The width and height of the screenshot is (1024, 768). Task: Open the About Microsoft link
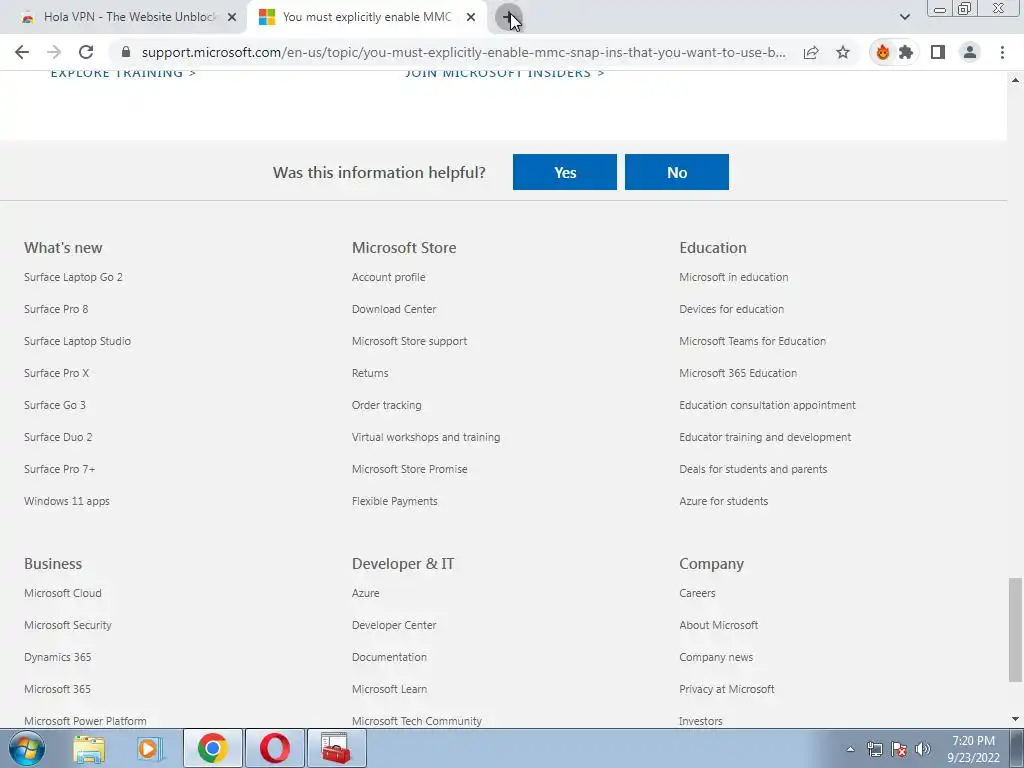click(x=718, y=625)
